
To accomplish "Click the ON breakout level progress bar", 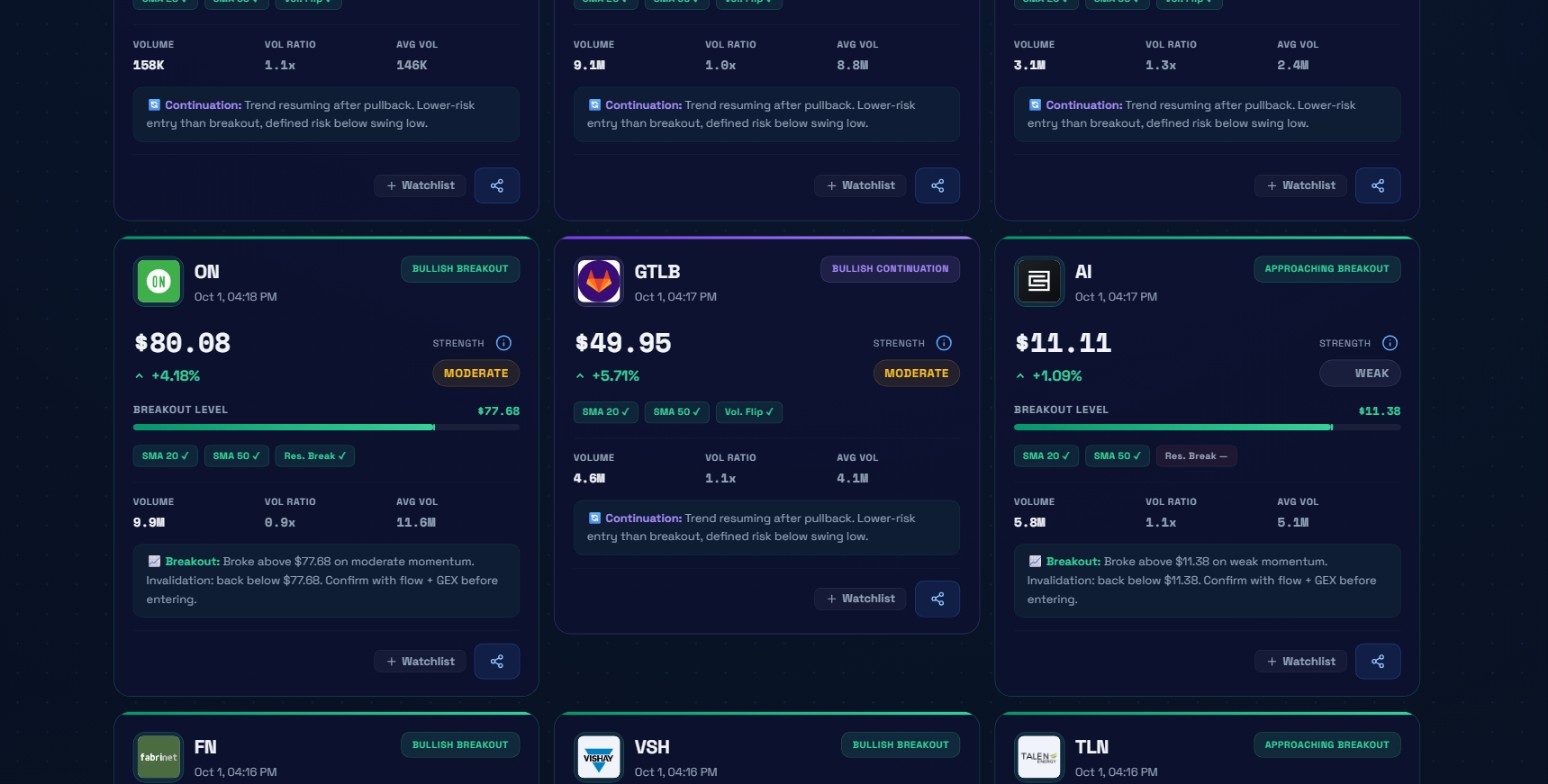I will 326,427.
